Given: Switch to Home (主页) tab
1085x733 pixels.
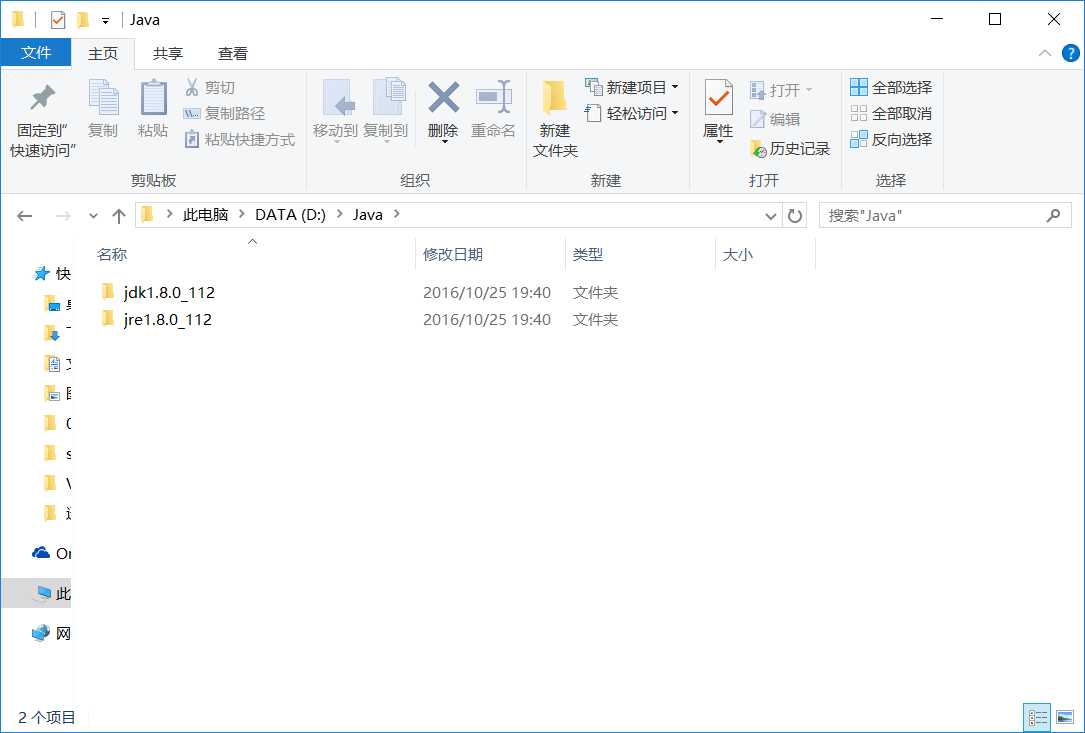Looking at the screenshot, I should point(102,53).
